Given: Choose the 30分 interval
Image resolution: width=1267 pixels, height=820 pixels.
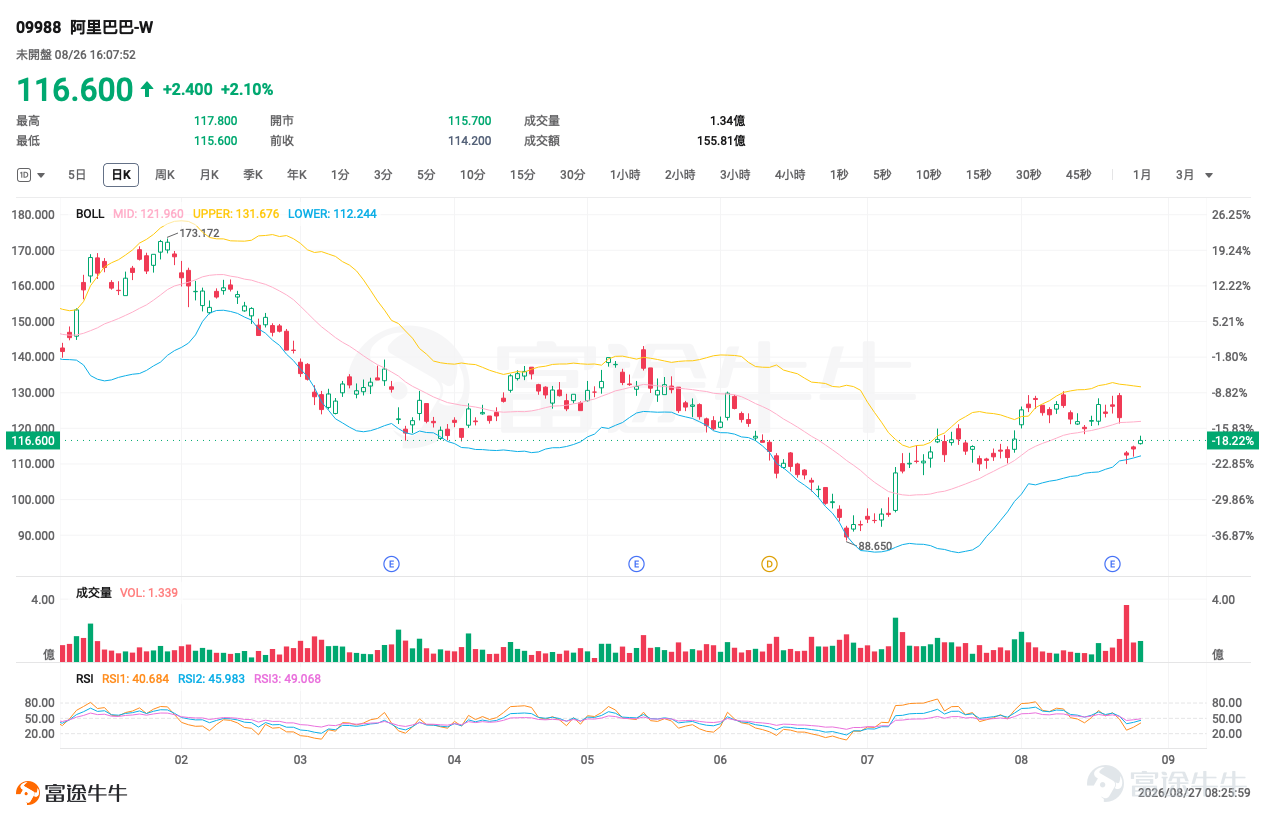Looking at the screenshot, I should coord(573,175).
